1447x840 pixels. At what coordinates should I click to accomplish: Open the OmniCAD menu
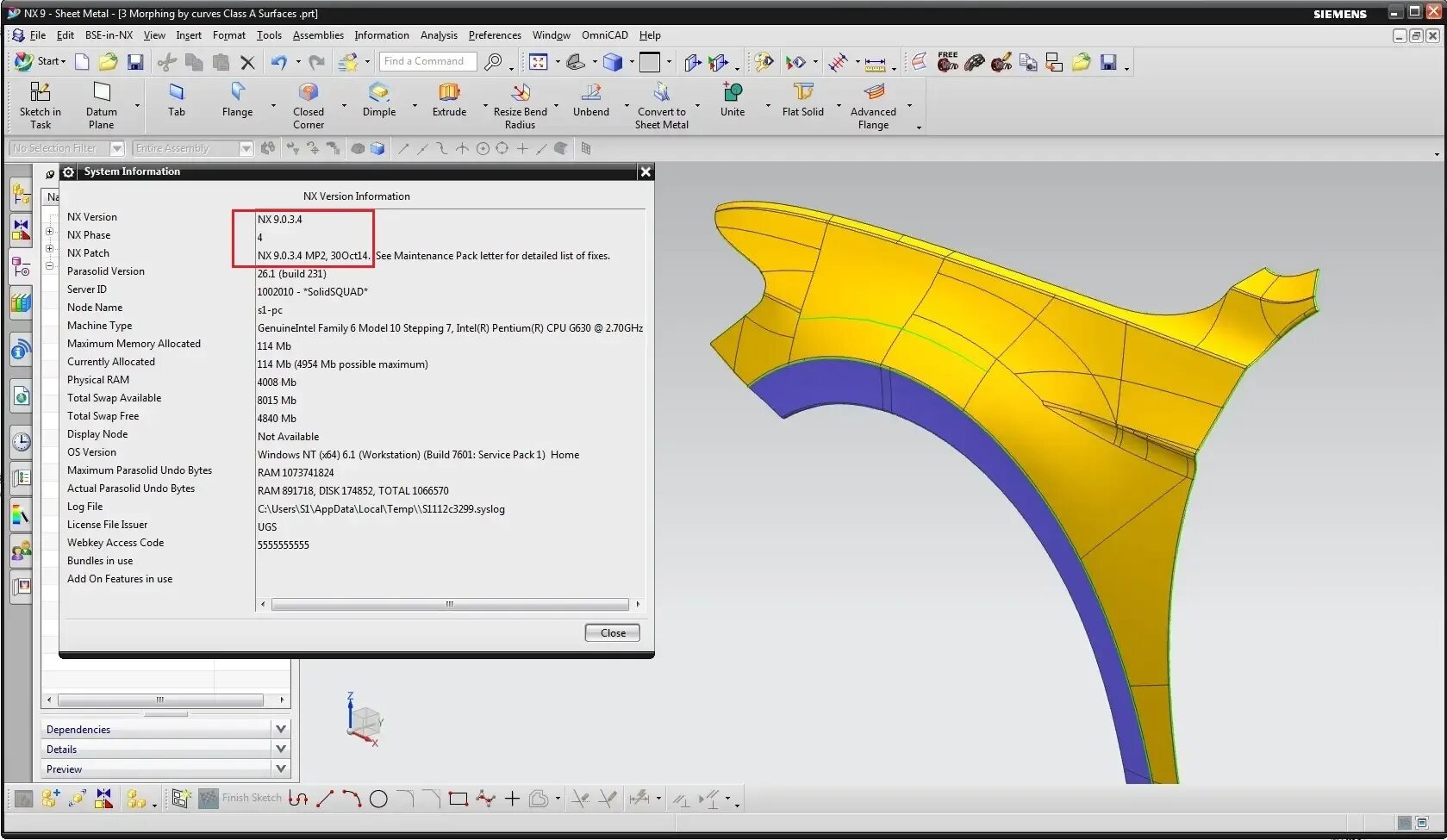[604, 35]
